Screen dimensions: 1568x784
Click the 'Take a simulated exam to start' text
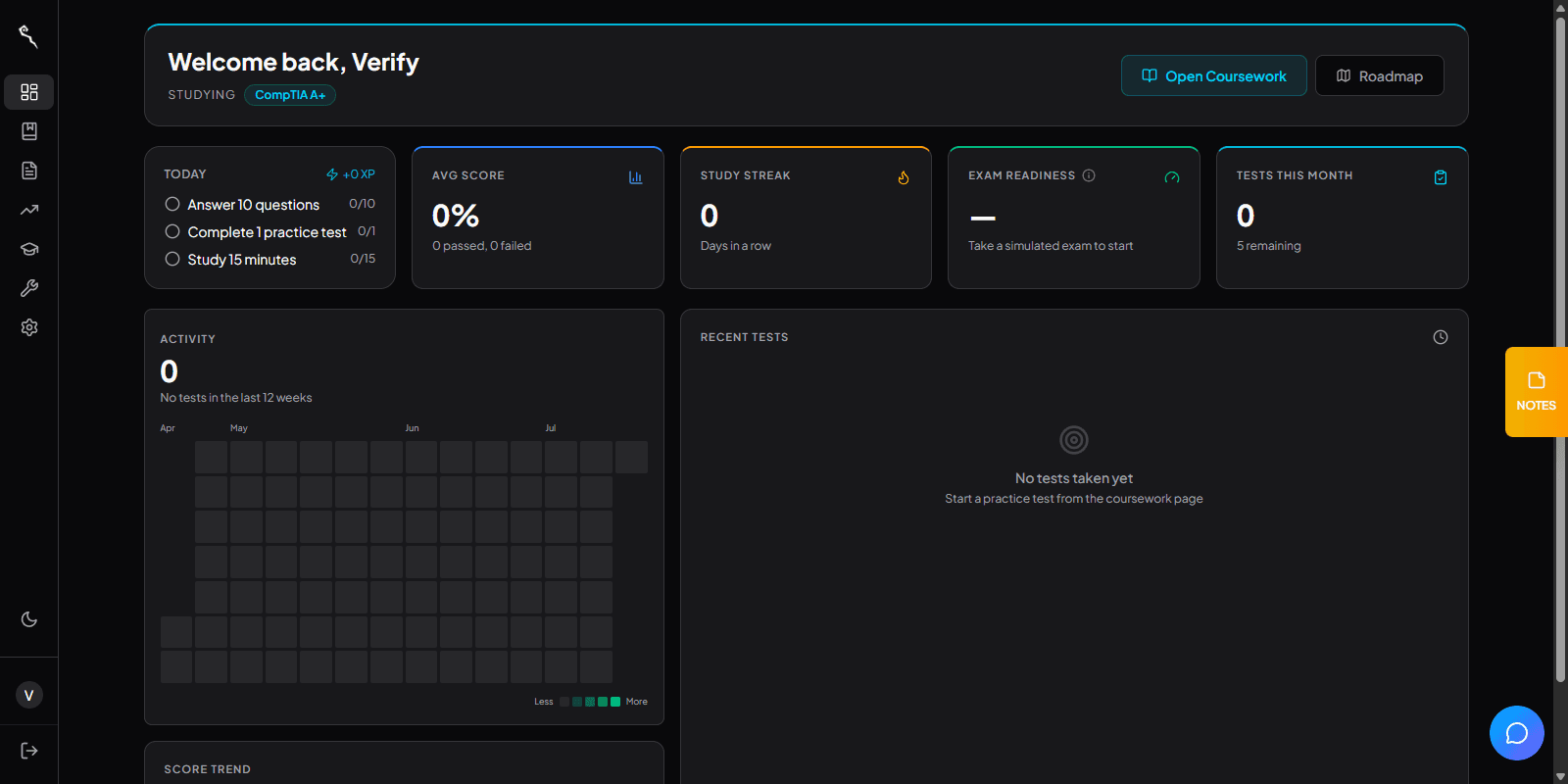1051,246
